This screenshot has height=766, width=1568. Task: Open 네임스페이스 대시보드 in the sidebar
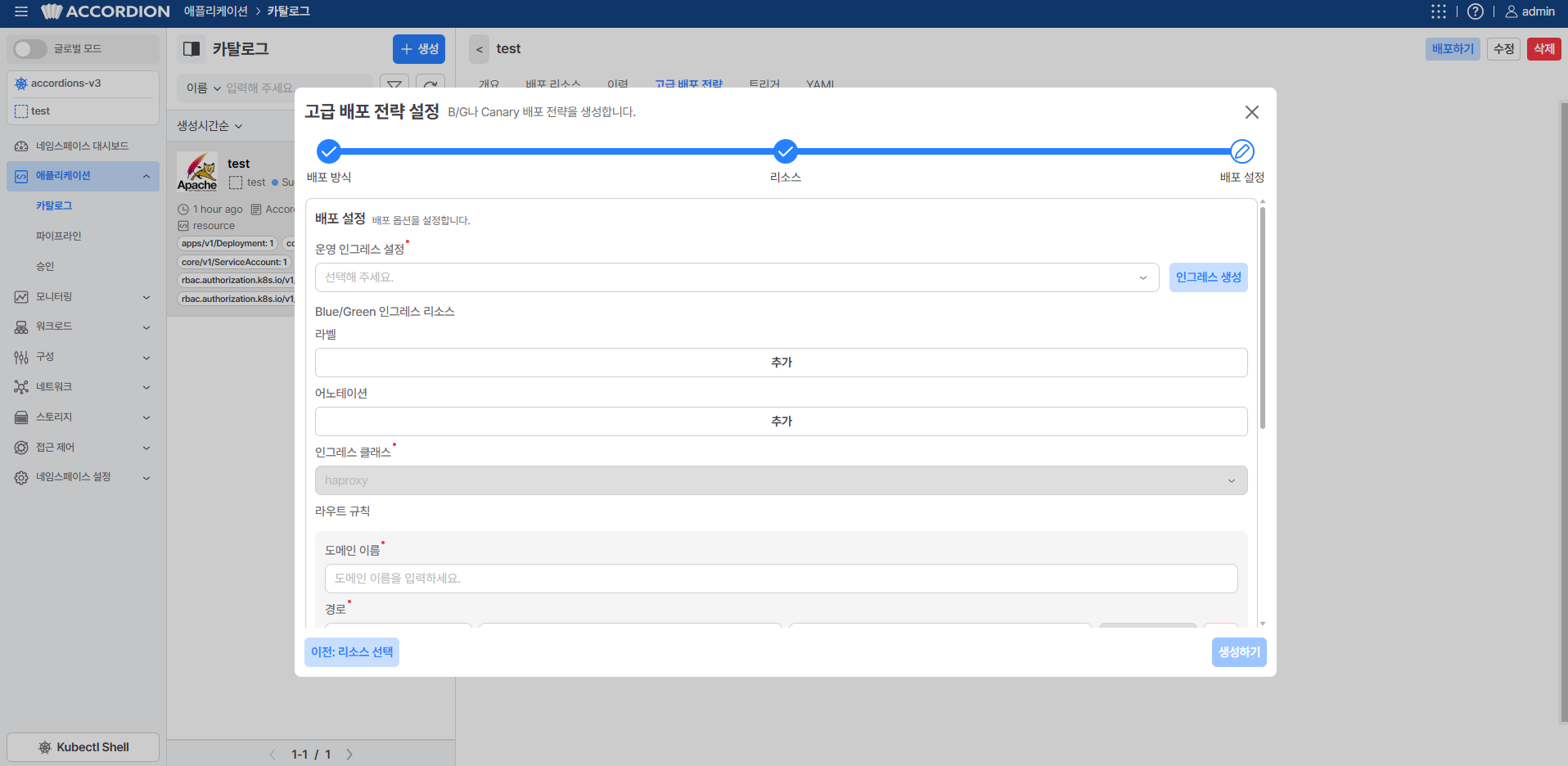coord(83,146)
